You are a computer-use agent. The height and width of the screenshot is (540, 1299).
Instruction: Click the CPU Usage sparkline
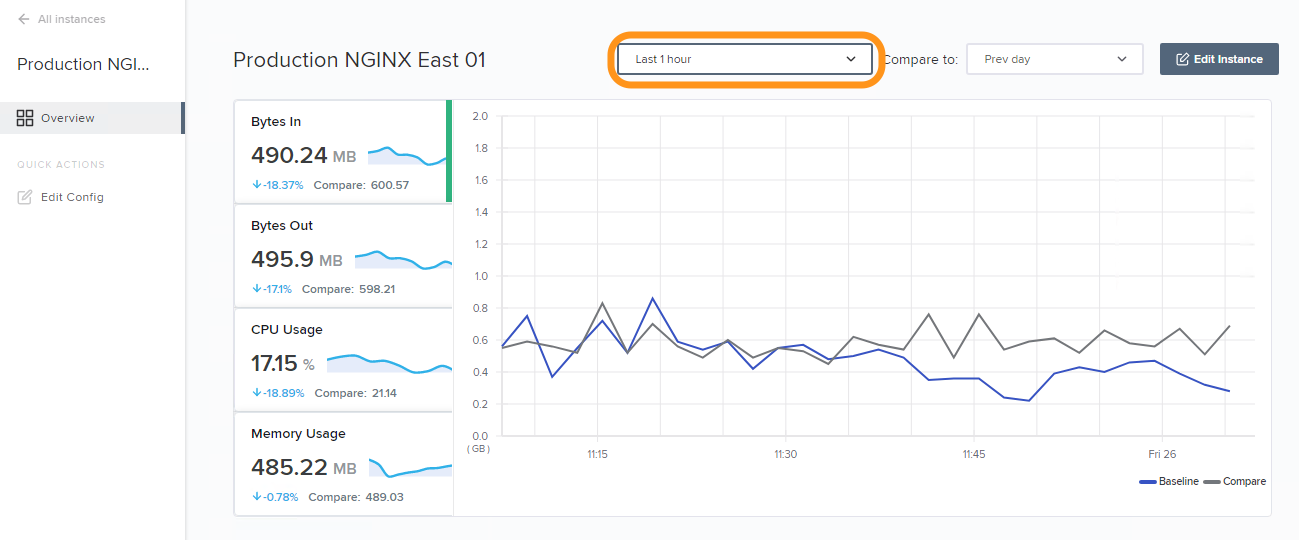coord(389,364)
